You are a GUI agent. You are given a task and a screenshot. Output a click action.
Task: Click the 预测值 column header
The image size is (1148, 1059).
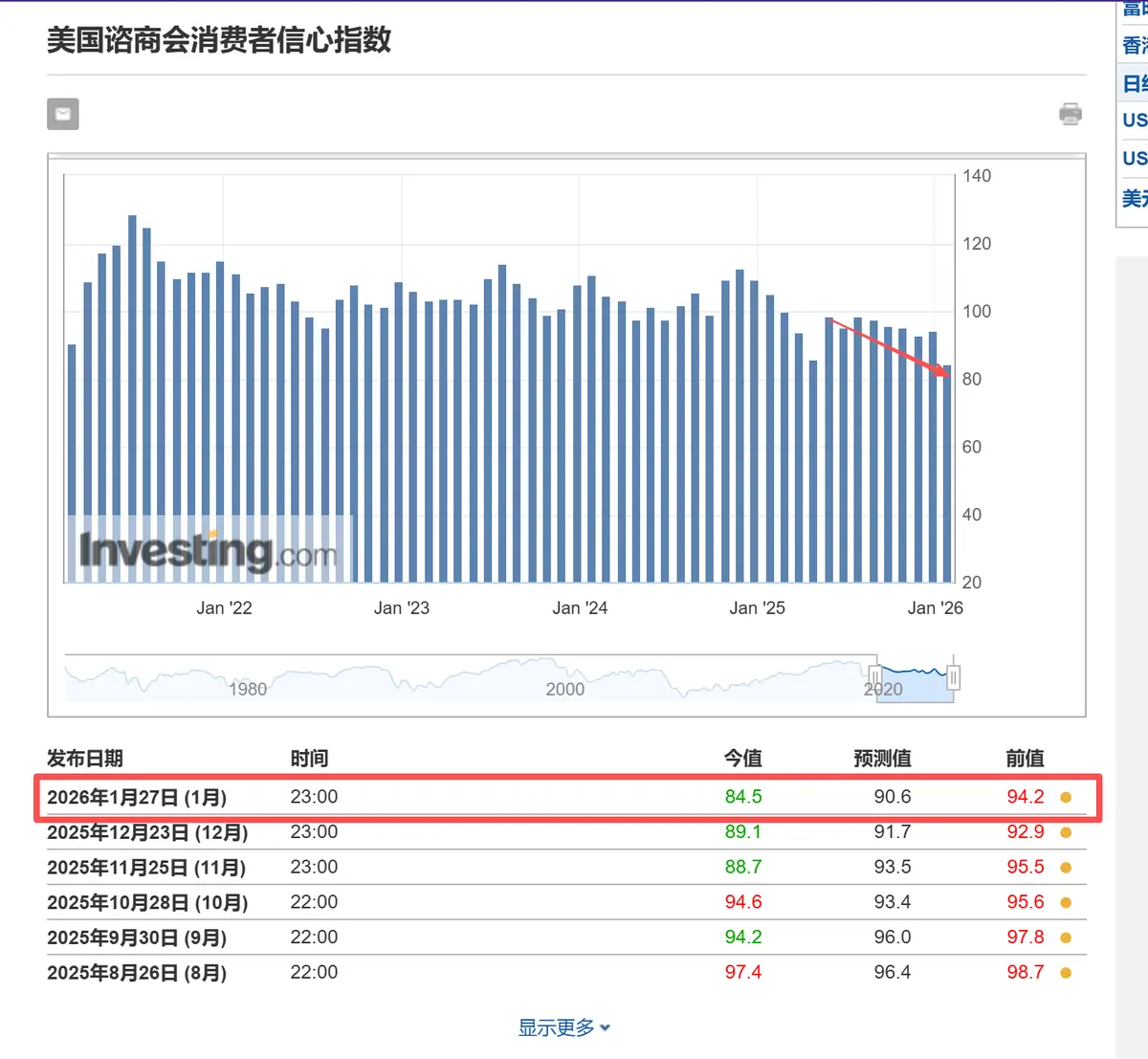click(x=882, y=759)
